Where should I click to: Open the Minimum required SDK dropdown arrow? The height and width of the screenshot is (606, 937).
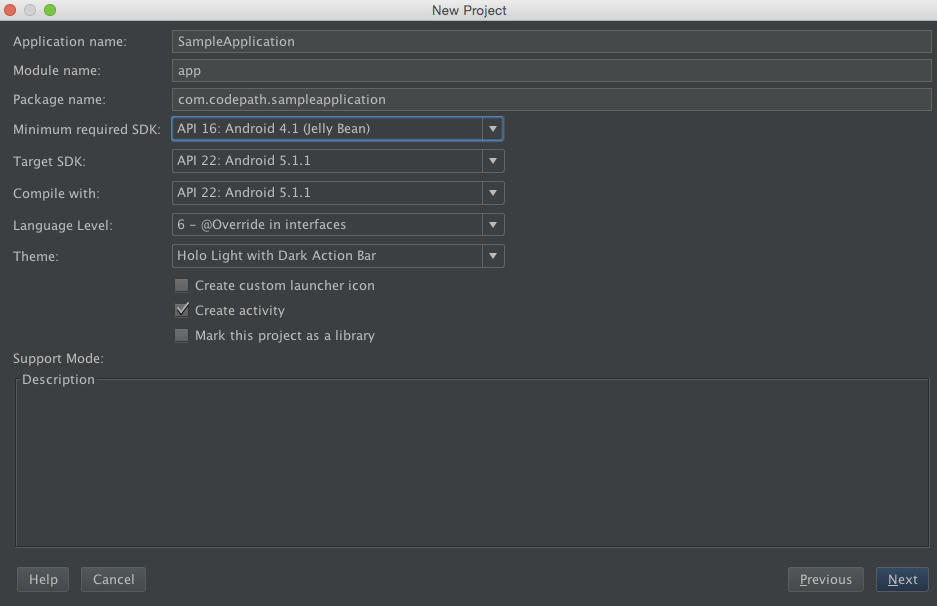click(492, 128)
